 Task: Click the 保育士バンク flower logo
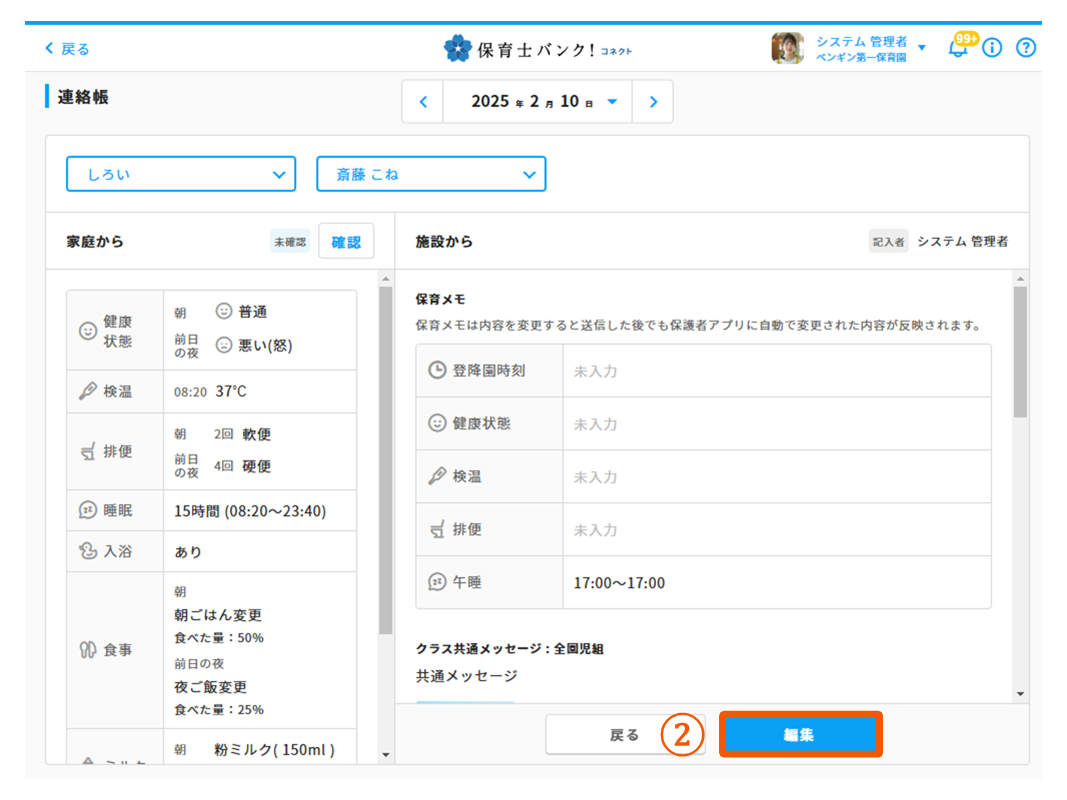(458, 48)
